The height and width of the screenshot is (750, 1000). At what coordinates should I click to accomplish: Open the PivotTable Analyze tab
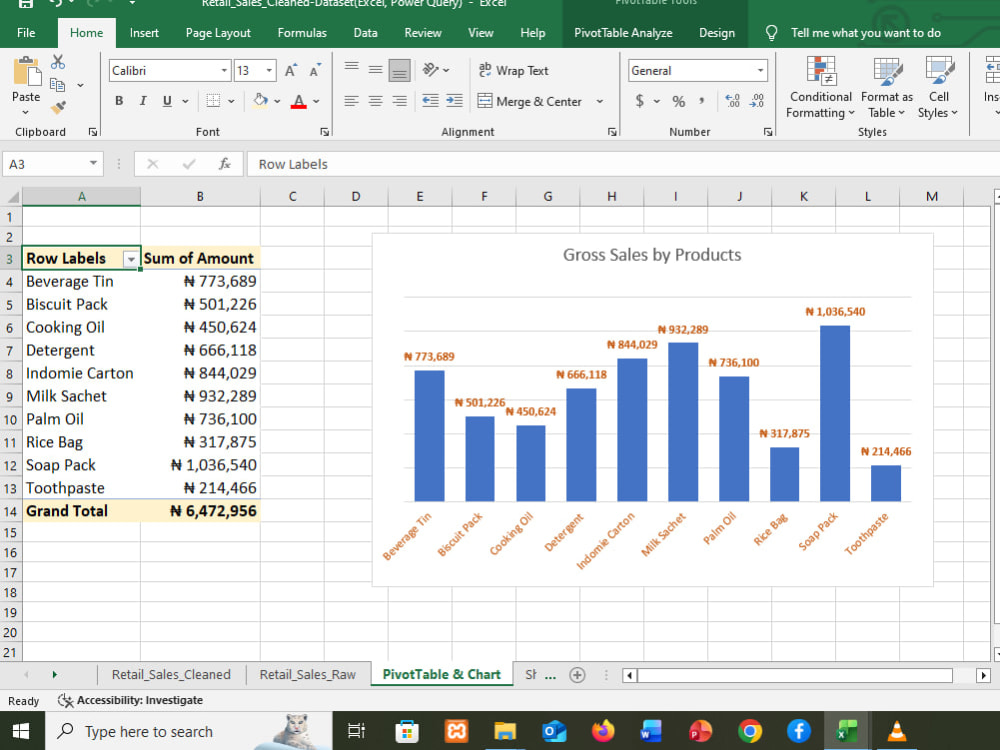(x=623, y=33)
